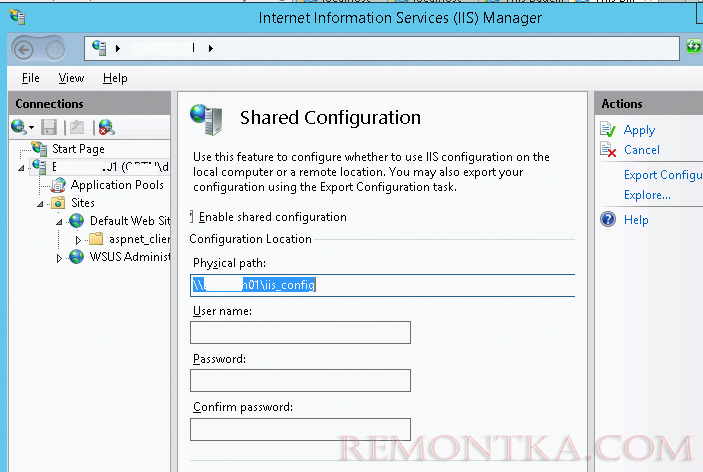Select the Sites folder in the tree
This screenshot has width=703, height=472.
coord(83,203)
